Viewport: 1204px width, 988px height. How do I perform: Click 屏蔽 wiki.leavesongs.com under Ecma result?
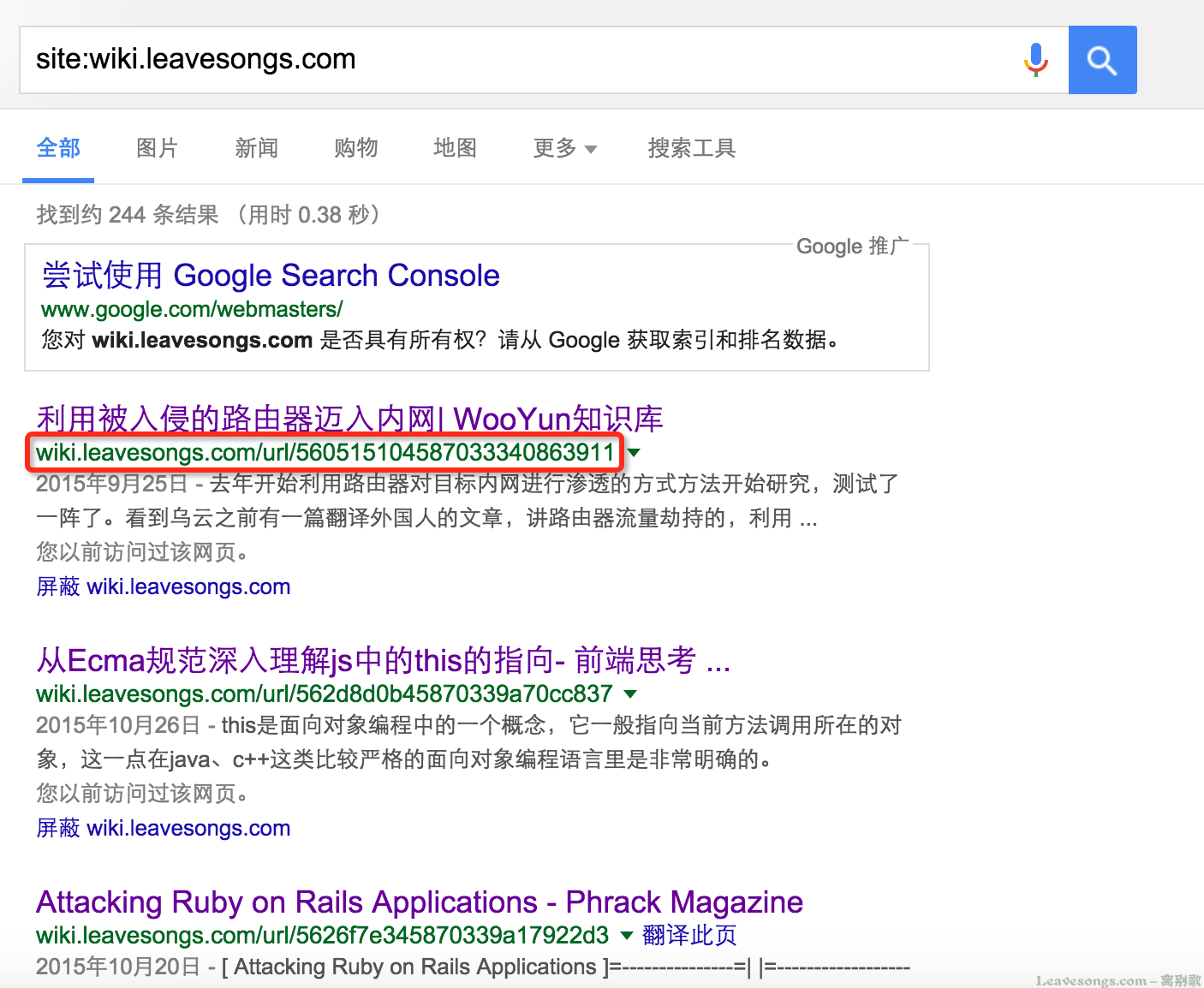point(164,828)
